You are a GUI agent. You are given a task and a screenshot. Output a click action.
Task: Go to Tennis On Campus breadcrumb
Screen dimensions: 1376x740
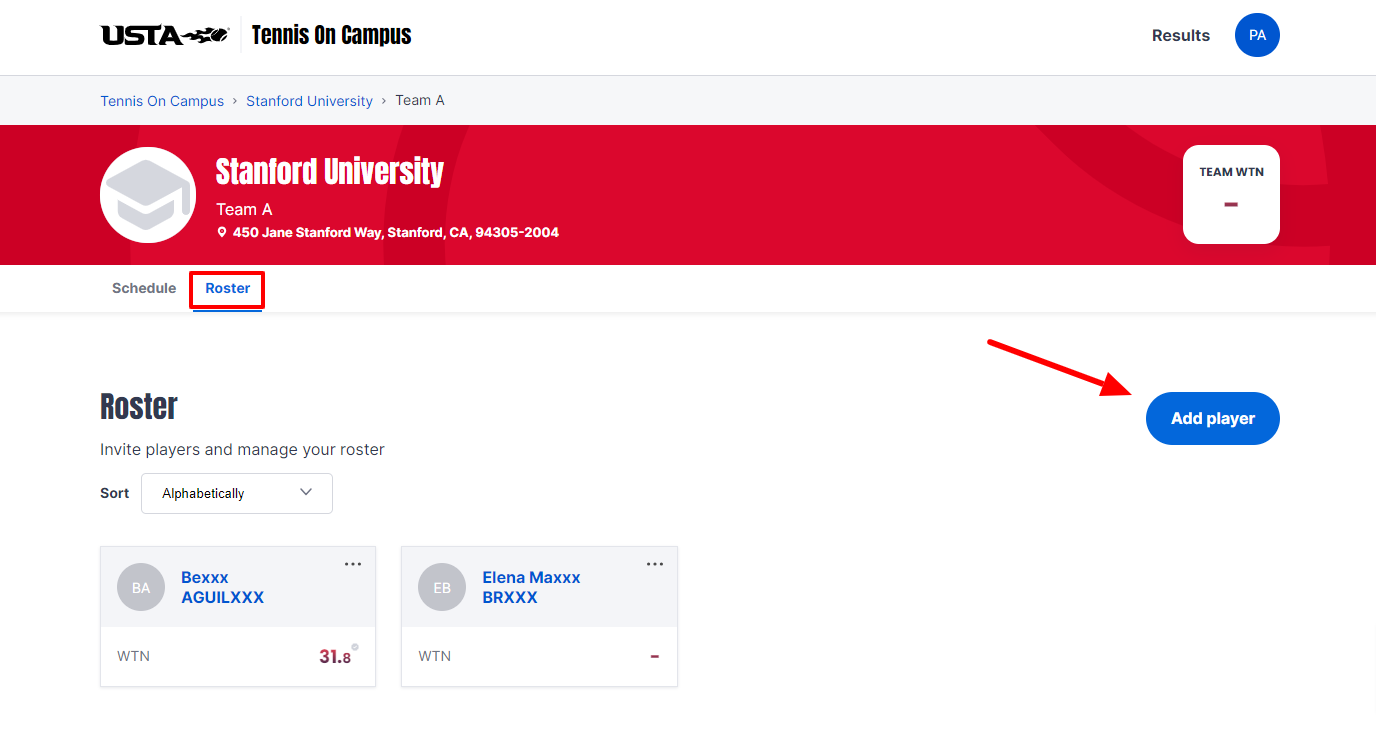click(162, 101)
